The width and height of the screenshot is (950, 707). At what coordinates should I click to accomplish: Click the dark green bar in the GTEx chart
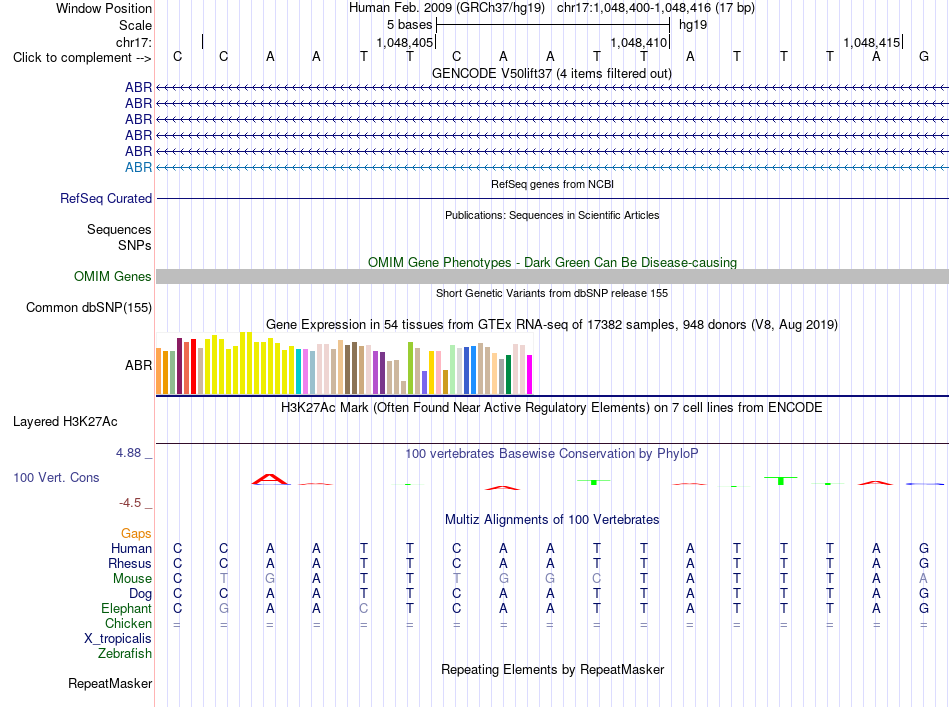tap(509, 374)
